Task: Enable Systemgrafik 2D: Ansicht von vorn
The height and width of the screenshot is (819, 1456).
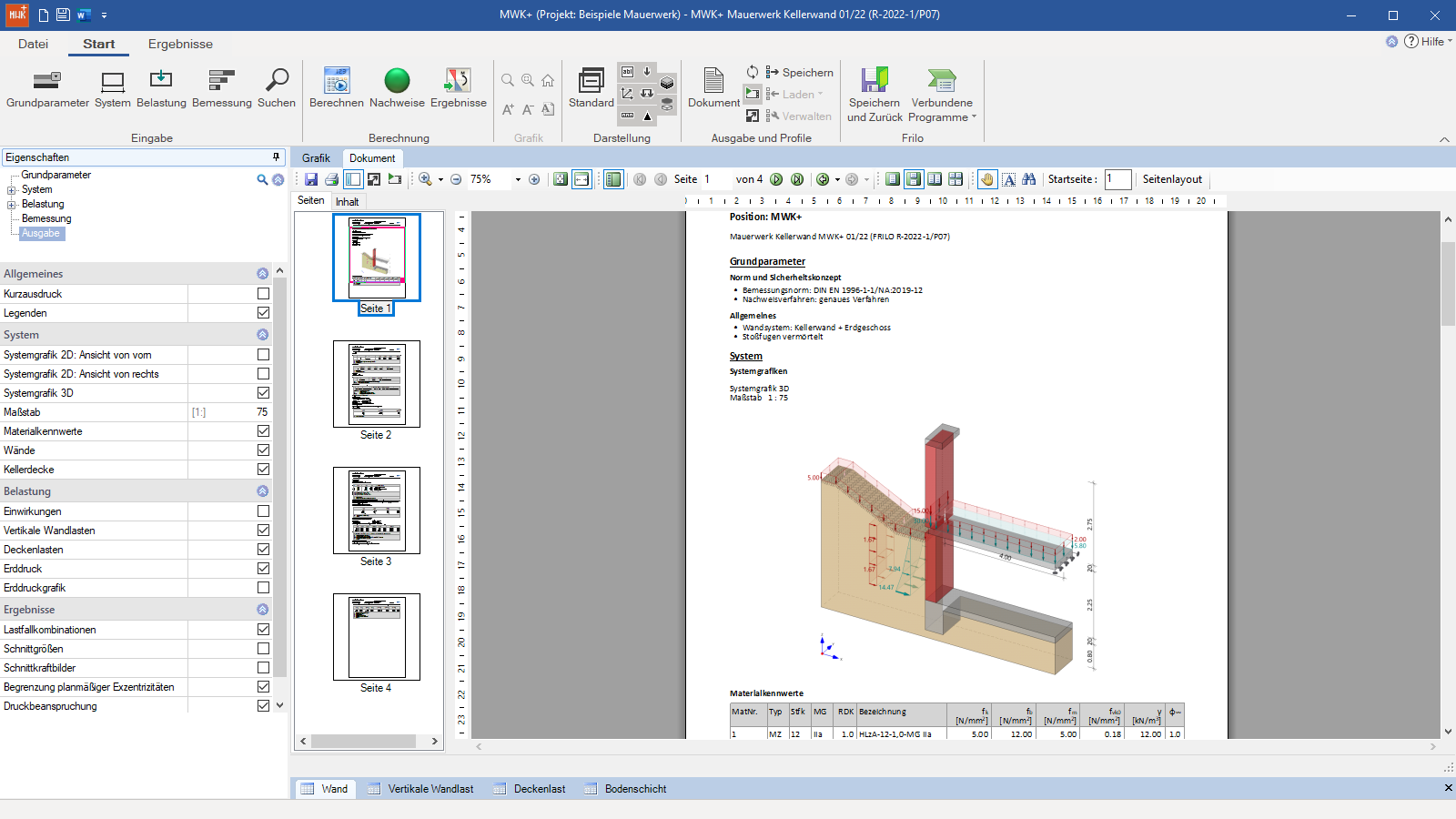Action: (263, 355)
